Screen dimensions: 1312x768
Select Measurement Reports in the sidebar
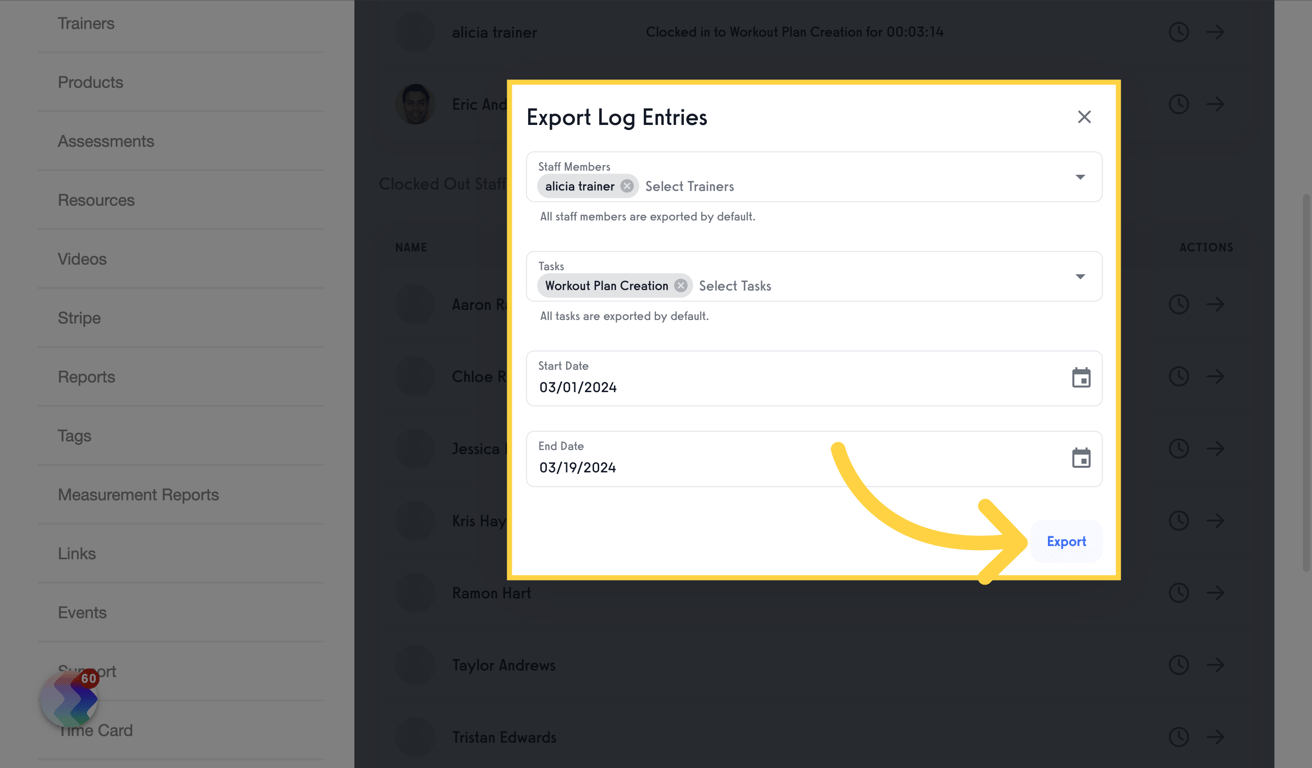pos(138,494)
